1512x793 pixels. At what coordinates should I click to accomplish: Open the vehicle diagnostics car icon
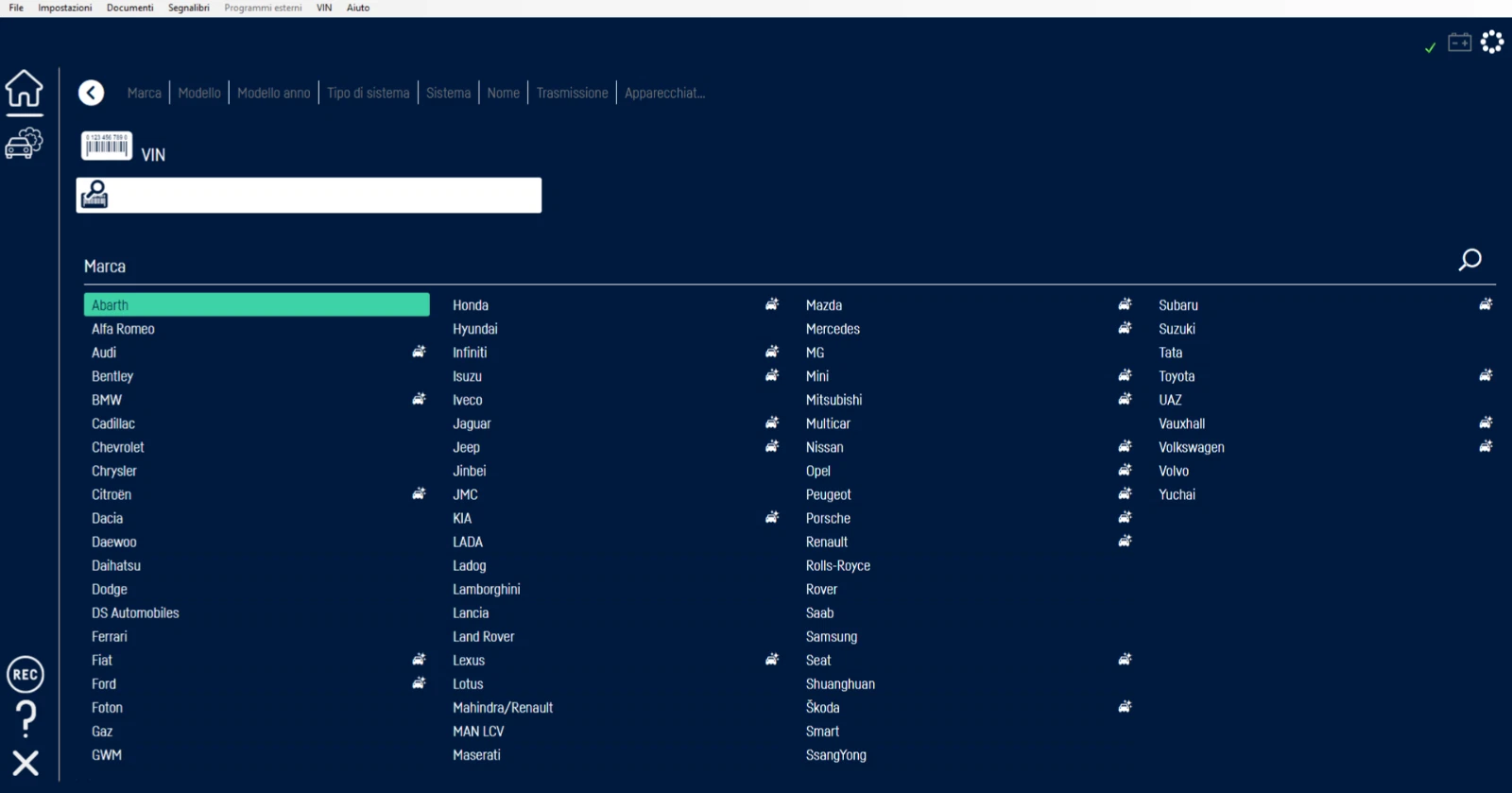[x=25, y=143]
